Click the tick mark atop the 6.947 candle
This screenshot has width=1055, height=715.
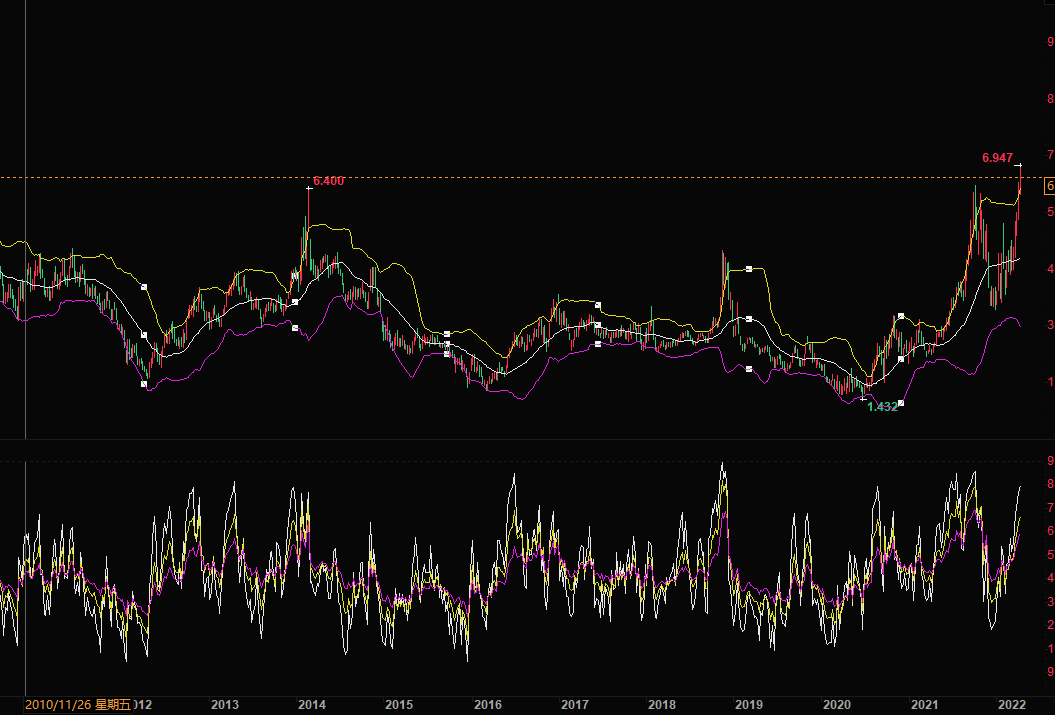tap(1019, 165)
